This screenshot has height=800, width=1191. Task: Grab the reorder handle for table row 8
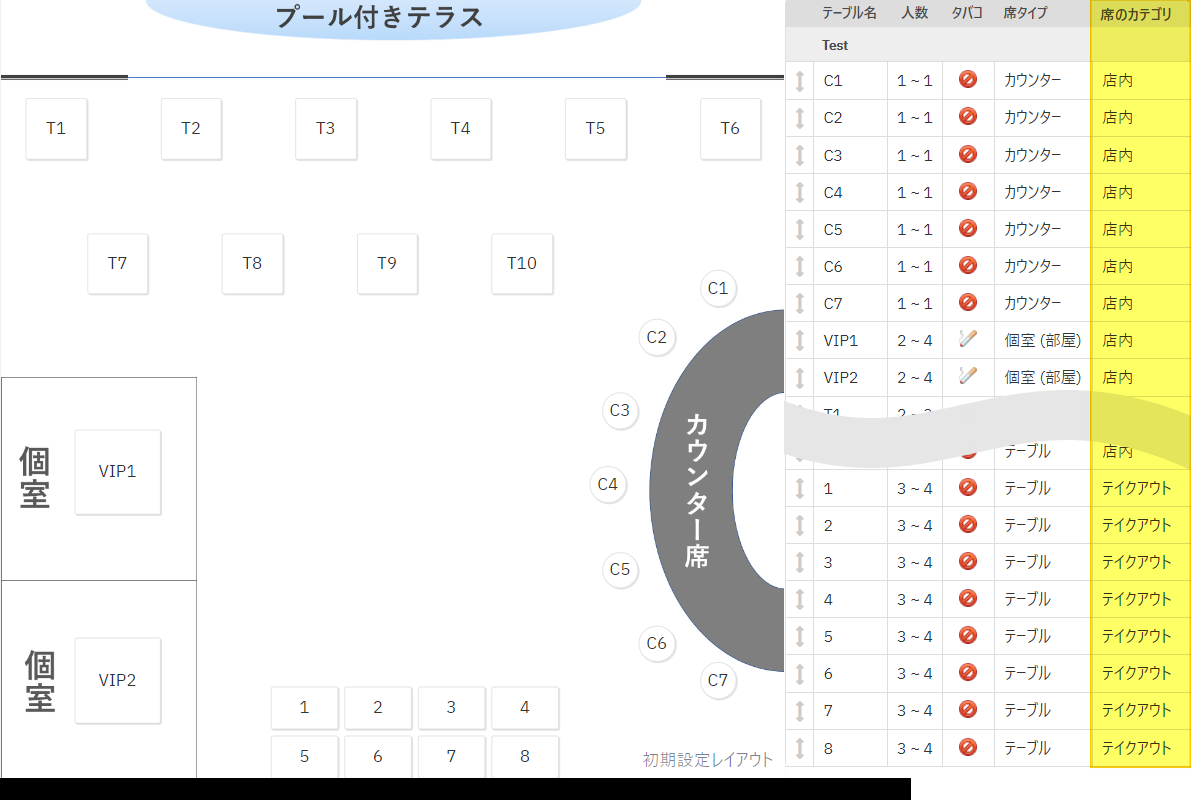point(800,748)
